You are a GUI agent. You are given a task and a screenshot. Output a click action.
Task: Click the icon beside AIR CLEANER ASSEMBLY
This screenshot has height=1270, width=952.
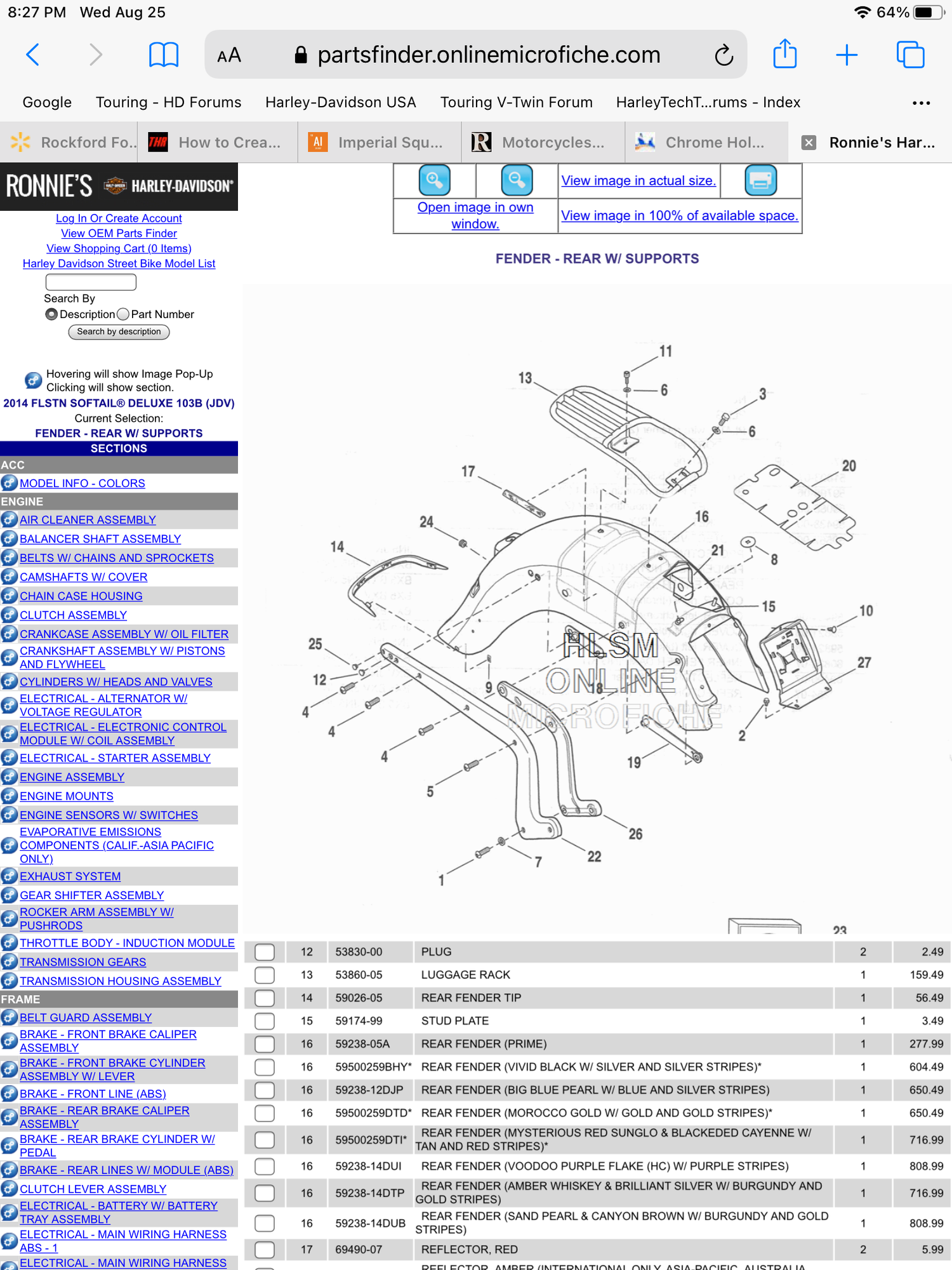[9, 520]
